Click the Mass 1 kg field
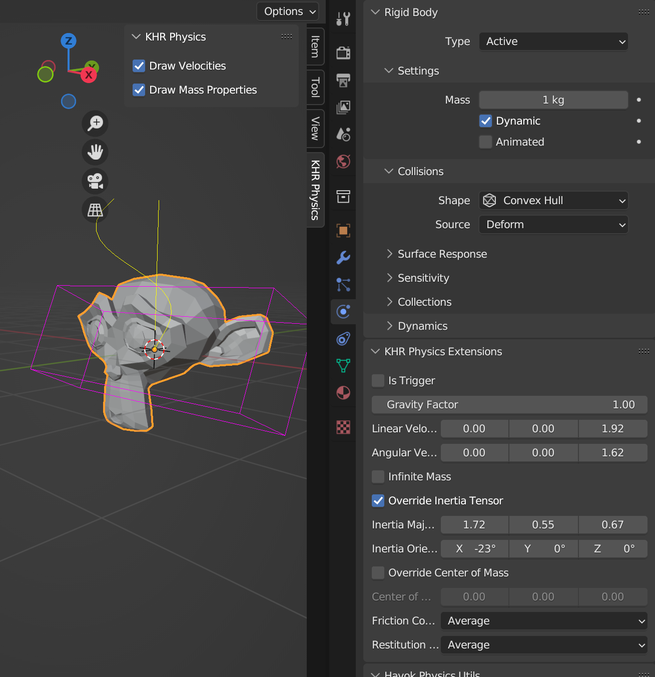655x677 pixels. (553, 100)
